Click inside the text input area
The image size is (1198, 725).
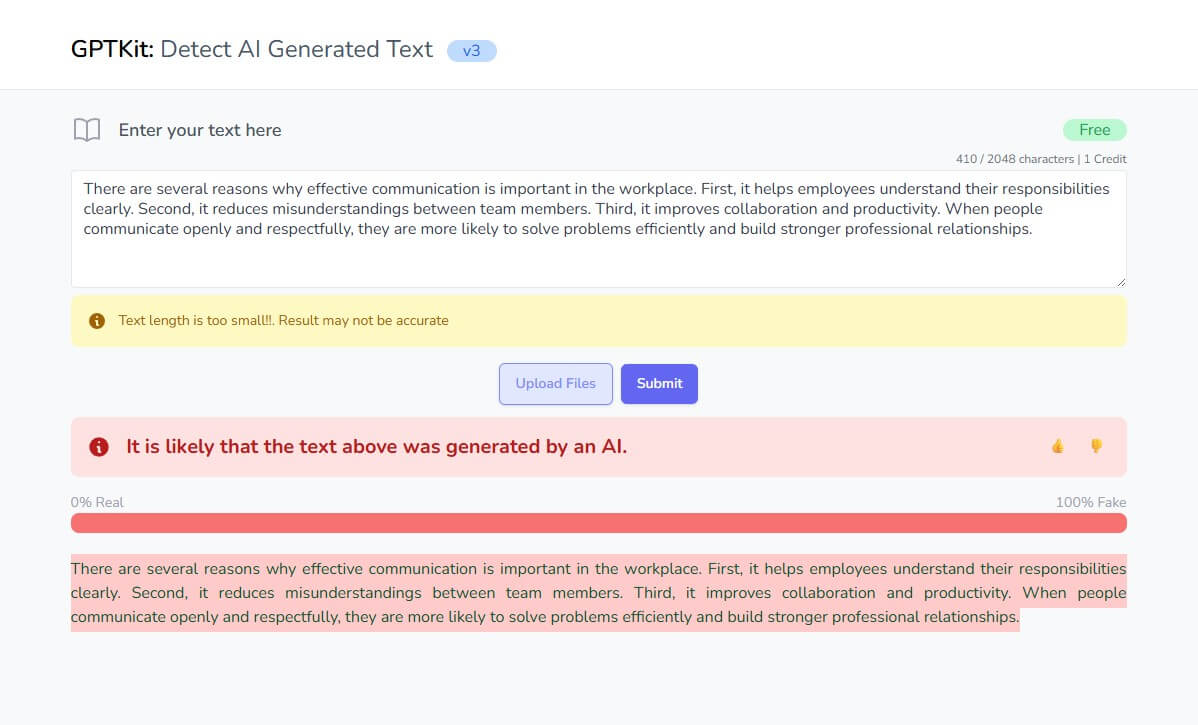(598, 229)
